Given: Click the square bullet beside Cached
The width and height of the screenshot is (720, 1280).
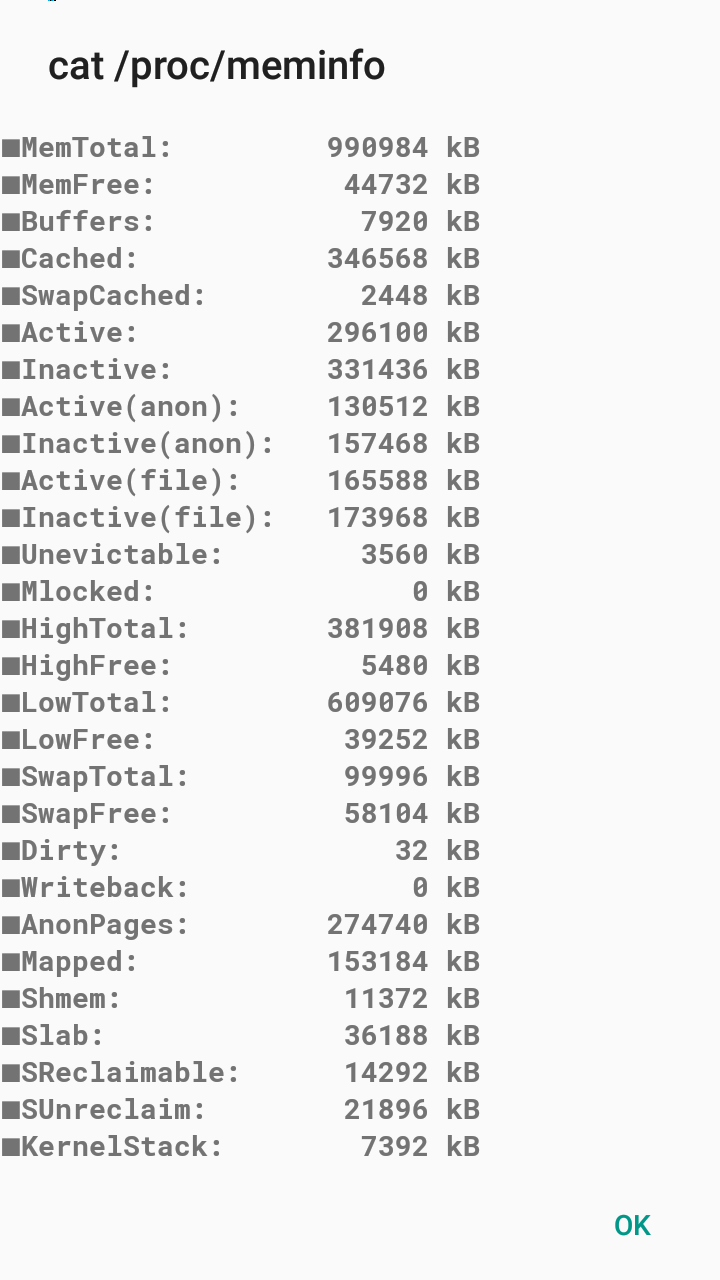Looking at the screenshot, I should 11,260.
